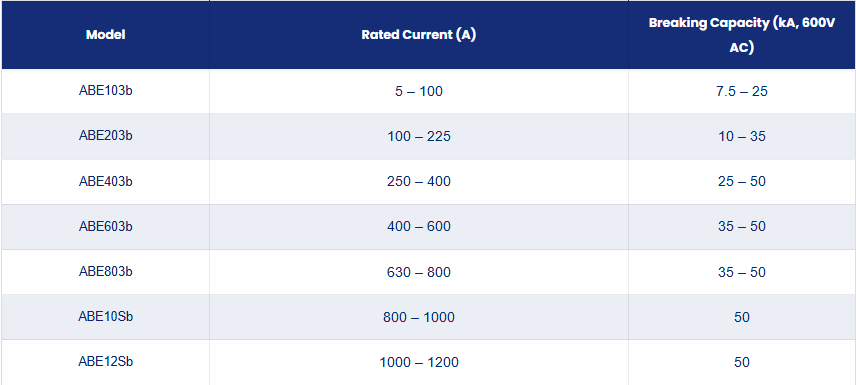Click the Breaking Capacity column header
Screen dimensions: 856x385
tap(742, 35)
